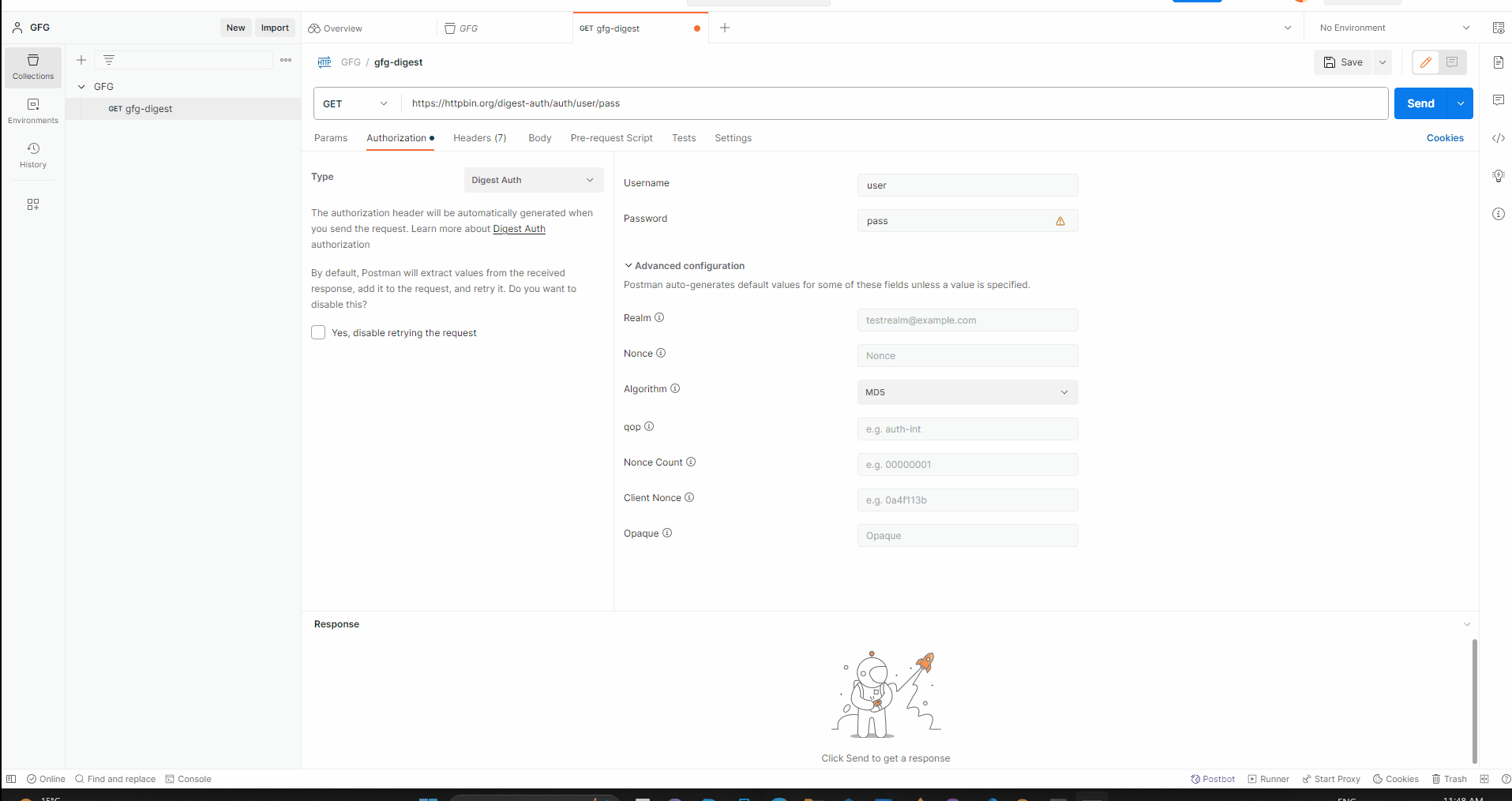
Task: Collapse the Advanced configuration section
Action: (685, 266)
